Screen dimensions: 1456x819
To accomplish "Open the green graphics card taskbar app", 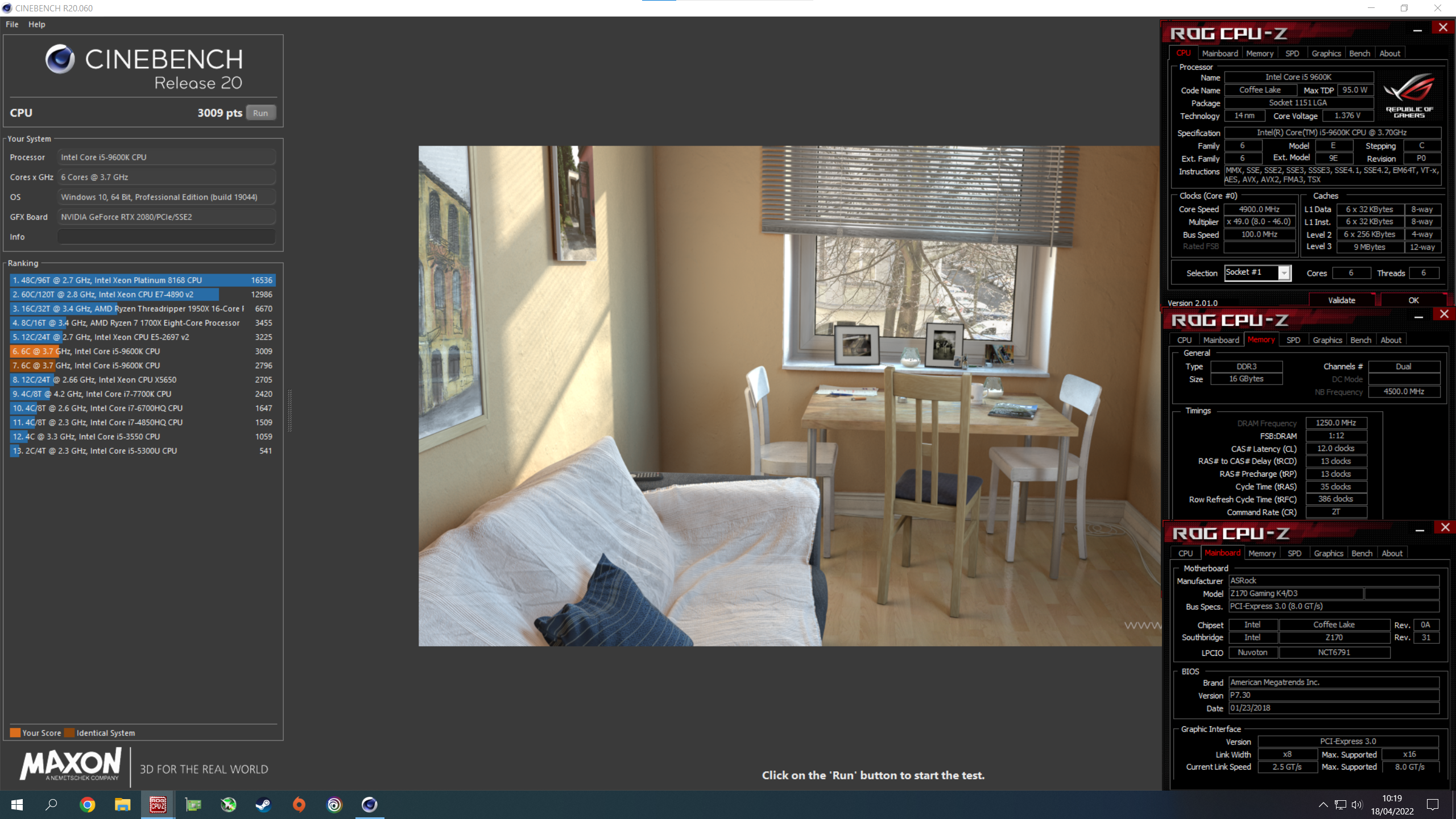I will tap(193, 804).
